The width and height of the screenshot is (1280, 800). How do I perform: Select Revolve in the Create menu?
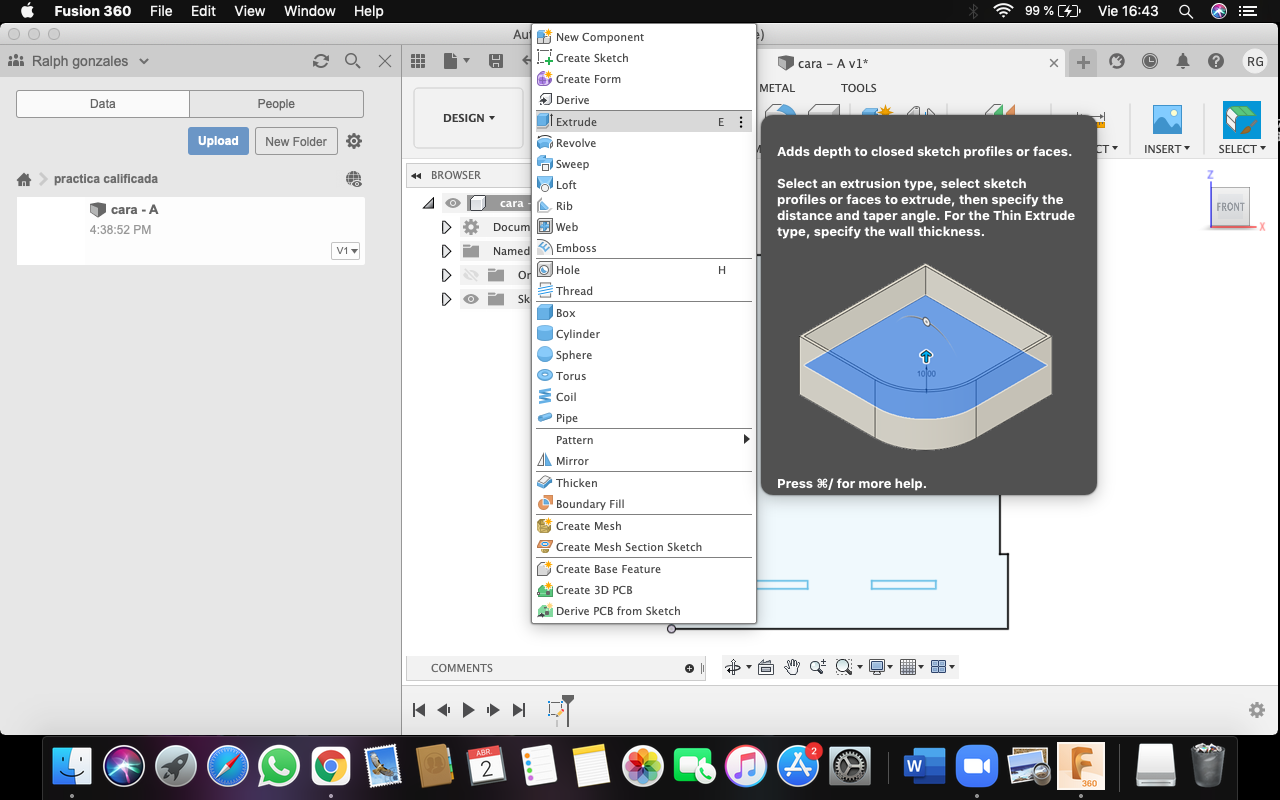pyautogui.click(x=643, y=143)
